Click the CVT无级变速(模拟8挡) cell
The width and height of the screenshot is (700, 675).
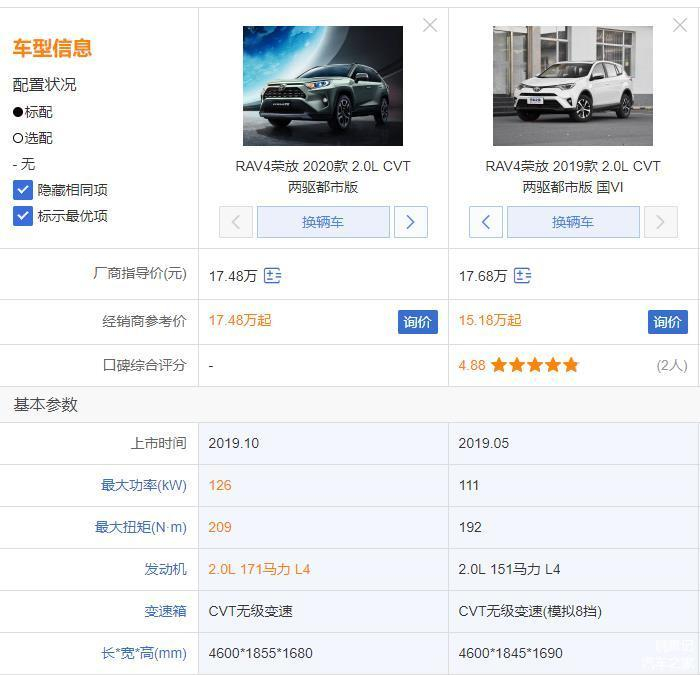[573, 611]
